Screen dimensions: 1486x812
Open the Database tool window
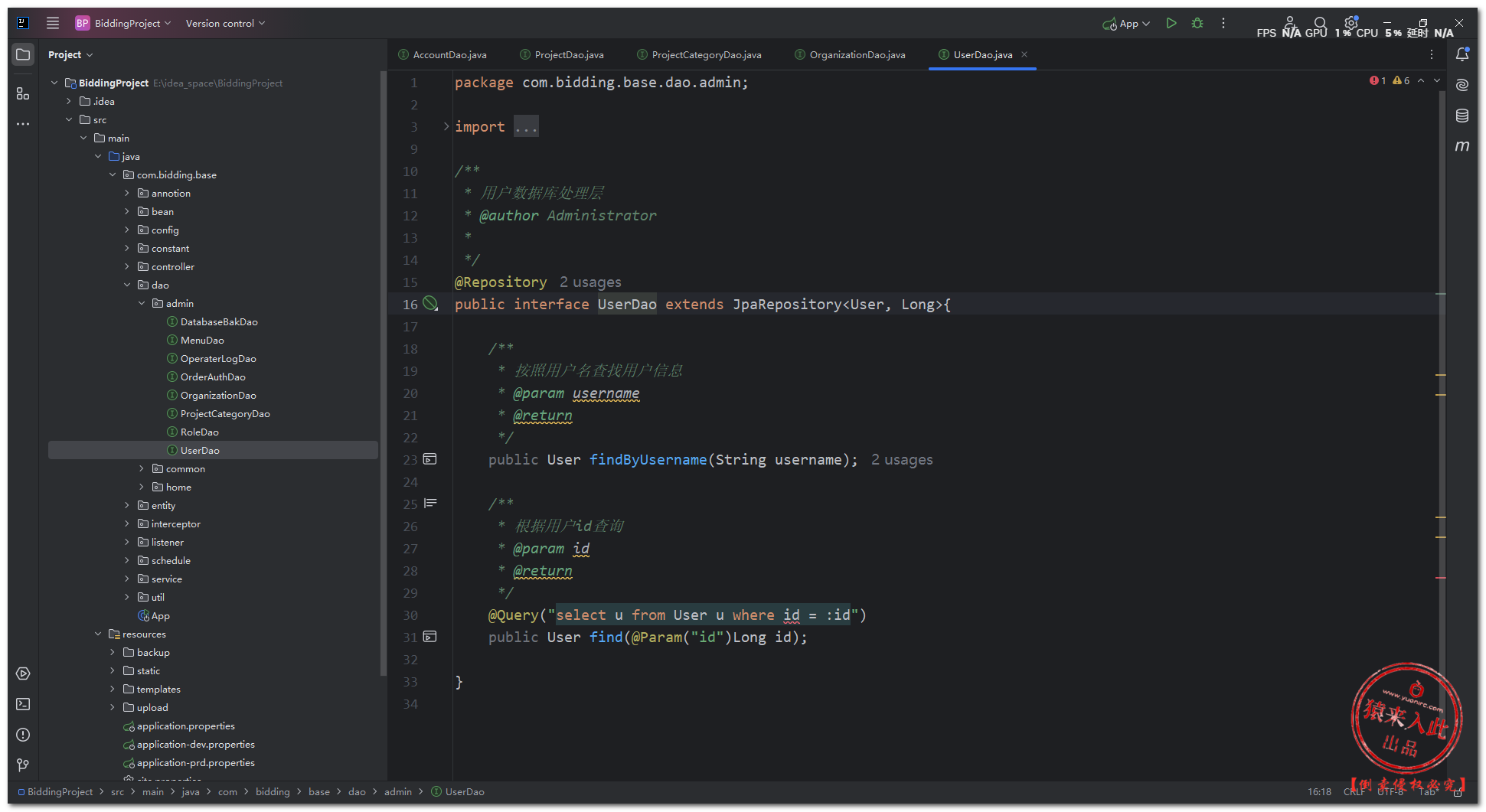(x=1462, y=116)
